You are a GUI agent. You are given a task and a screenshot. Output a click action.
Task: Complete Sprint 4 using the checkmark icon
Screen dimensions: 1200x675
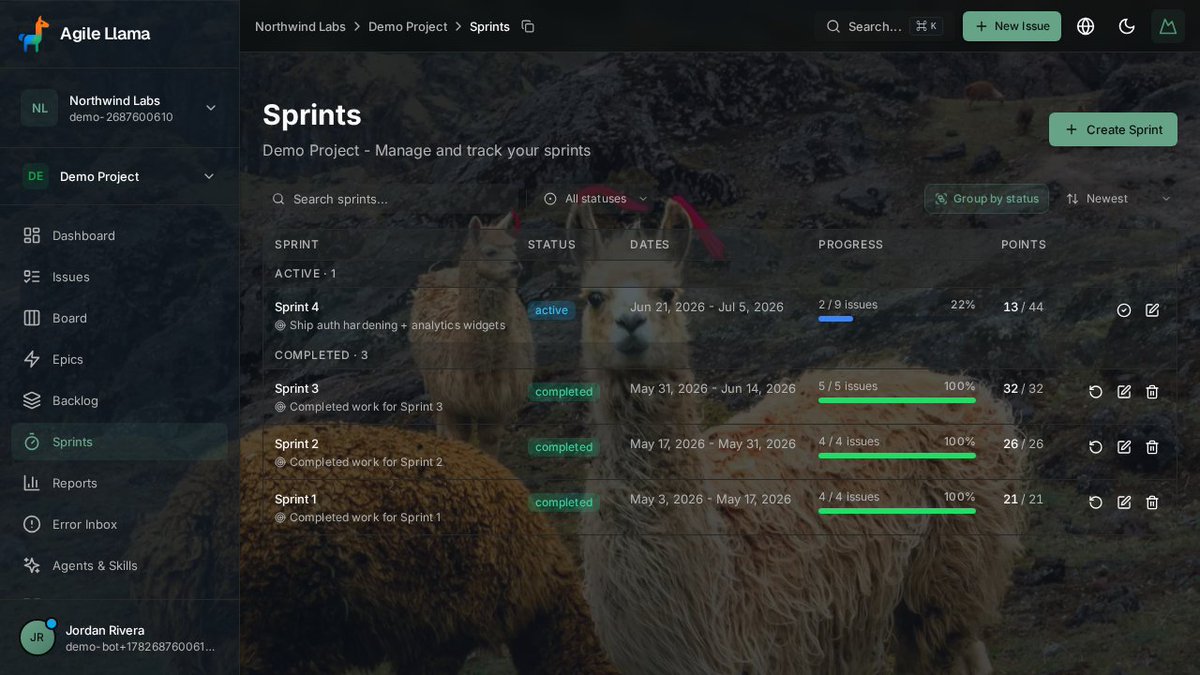(x=1124, y=310)
